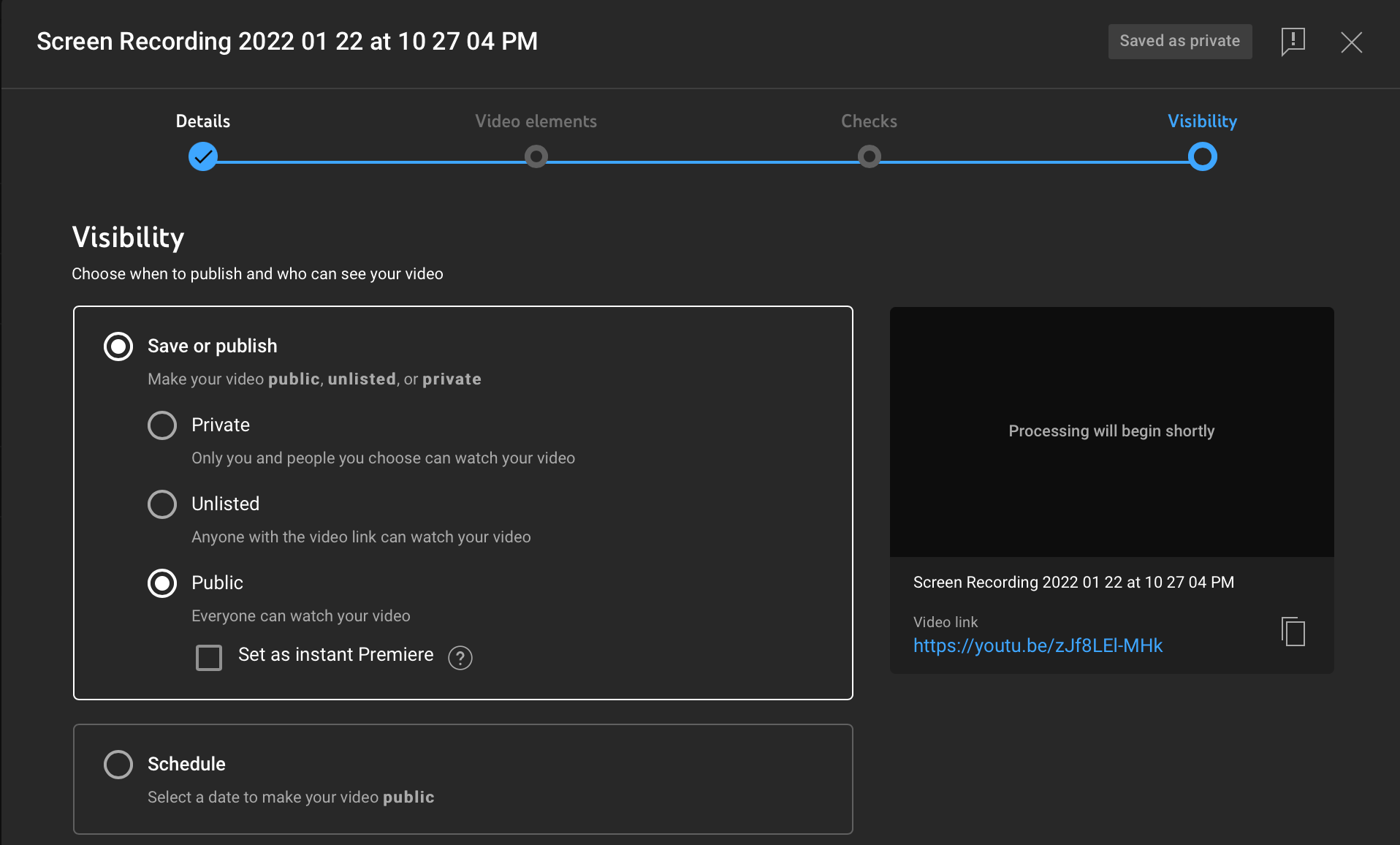The width and height of the screenshot is (1400, 845).
Task: Navigate to the Checks step label
Action: 869,121
